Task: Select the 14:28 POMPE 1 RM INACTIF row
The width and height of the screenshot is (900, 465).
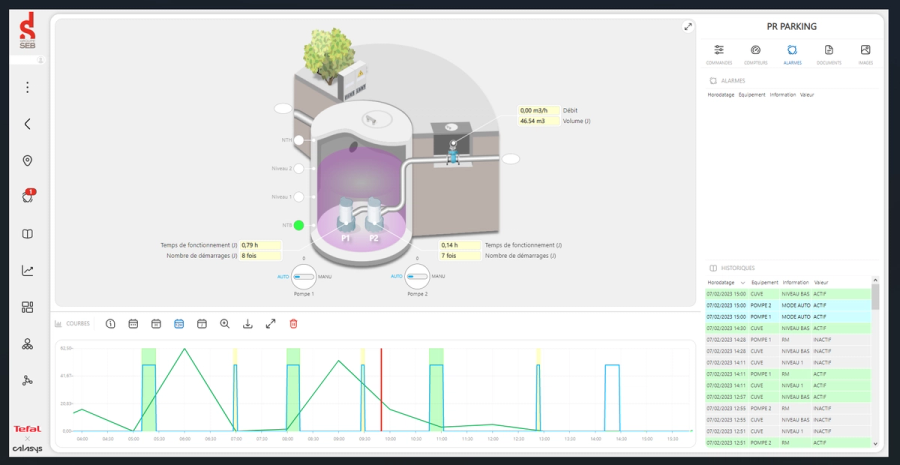Action: click(788, 340)
